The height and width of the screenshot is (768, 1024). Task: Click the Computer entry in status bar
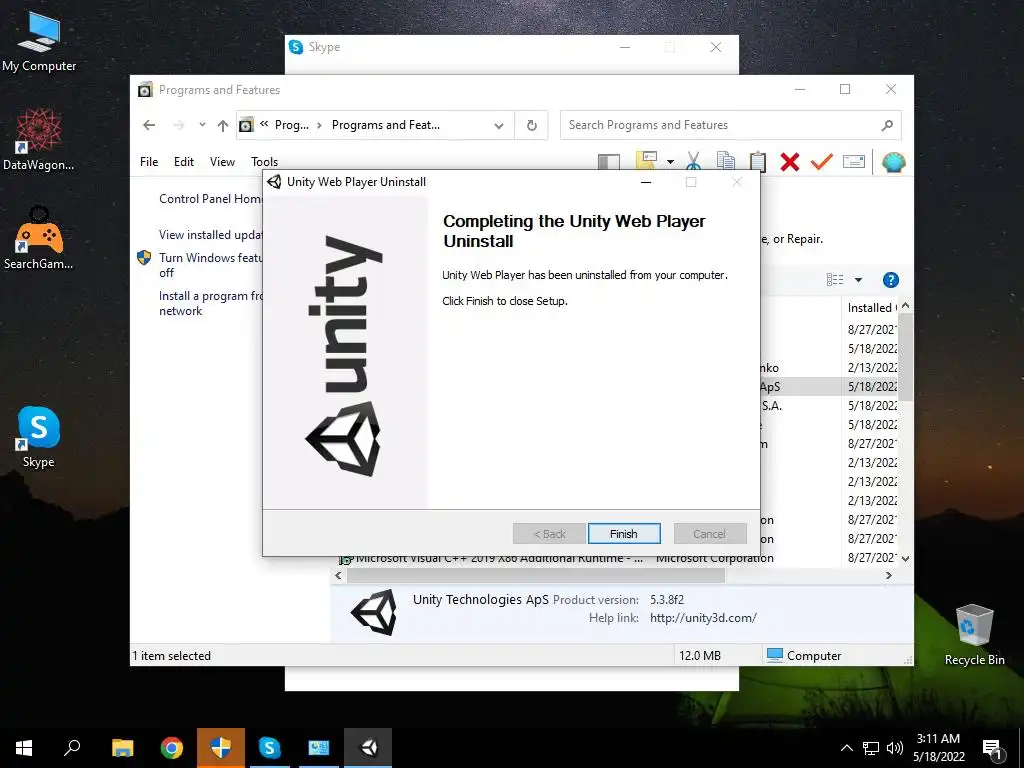804,655
